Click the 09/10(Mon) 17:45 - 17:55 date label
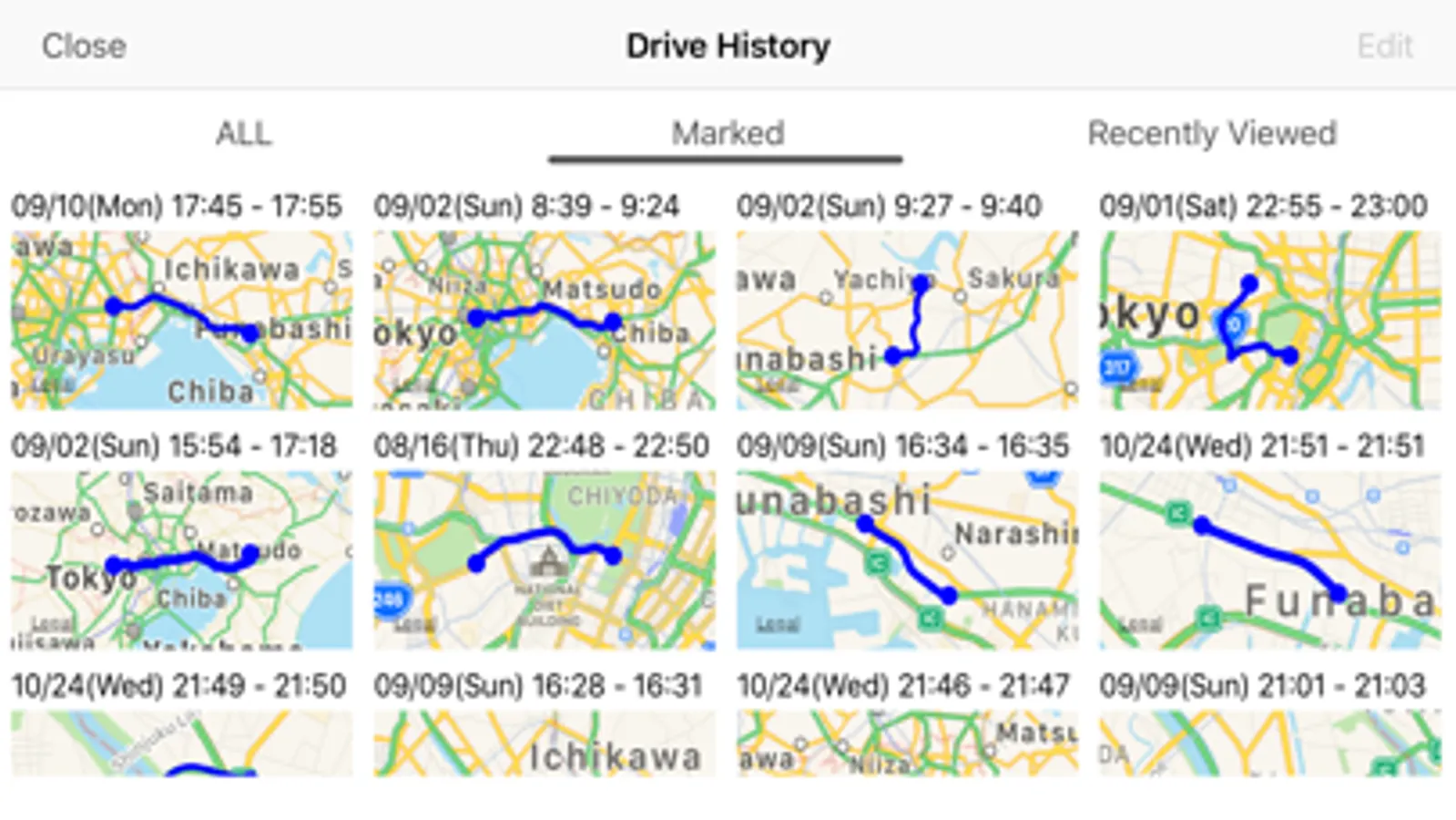Screen dimensions: 1456x820 pyautogui.click(x=177, y=207)
